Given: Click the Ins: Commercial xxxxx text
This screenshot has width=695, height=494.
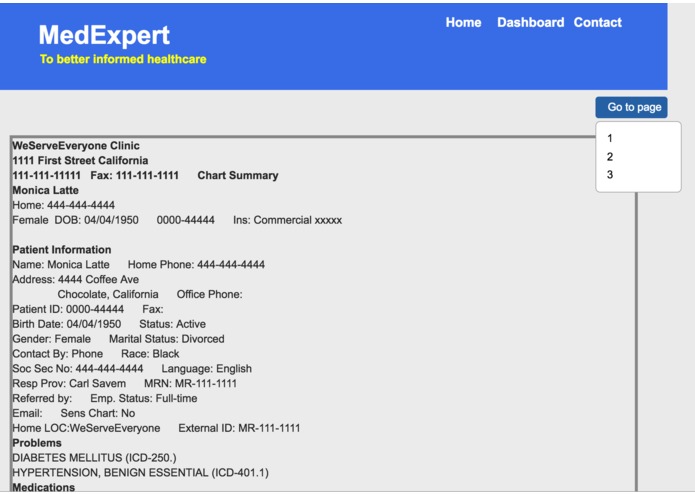Looking at the screenshot, I should (288, 220).
